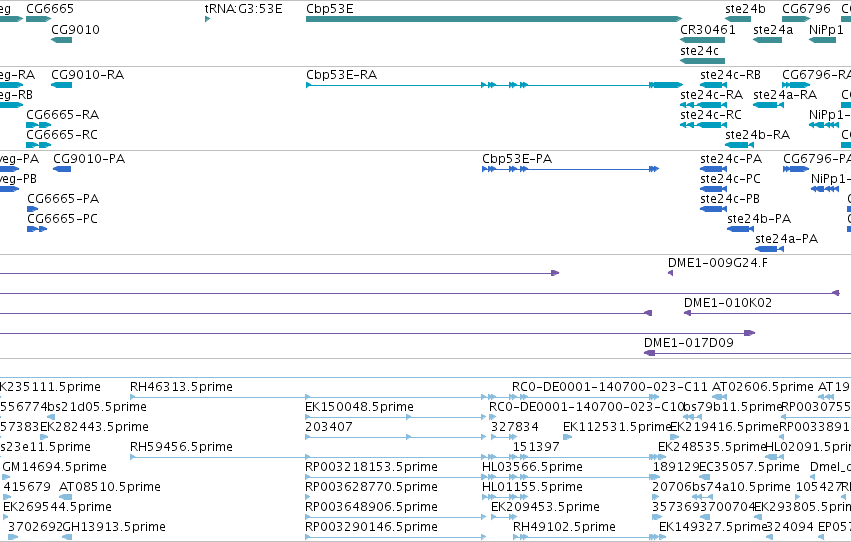This screenshot has width=851, height=542.
Task: Select the DME1-009G24.F clone label
Action: pyautogui.click(x=717, y=263)
